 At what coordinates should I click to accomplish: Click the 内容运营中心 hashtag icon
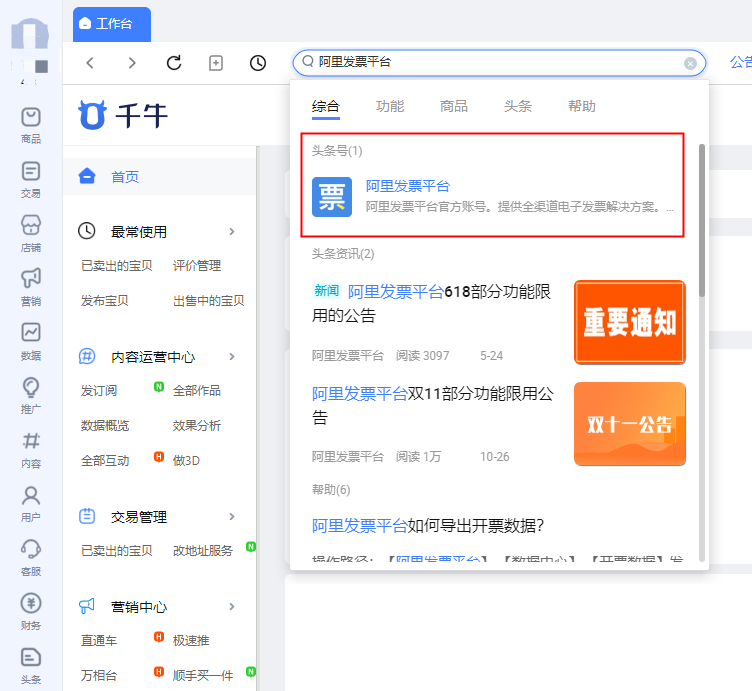pos(87,356)
